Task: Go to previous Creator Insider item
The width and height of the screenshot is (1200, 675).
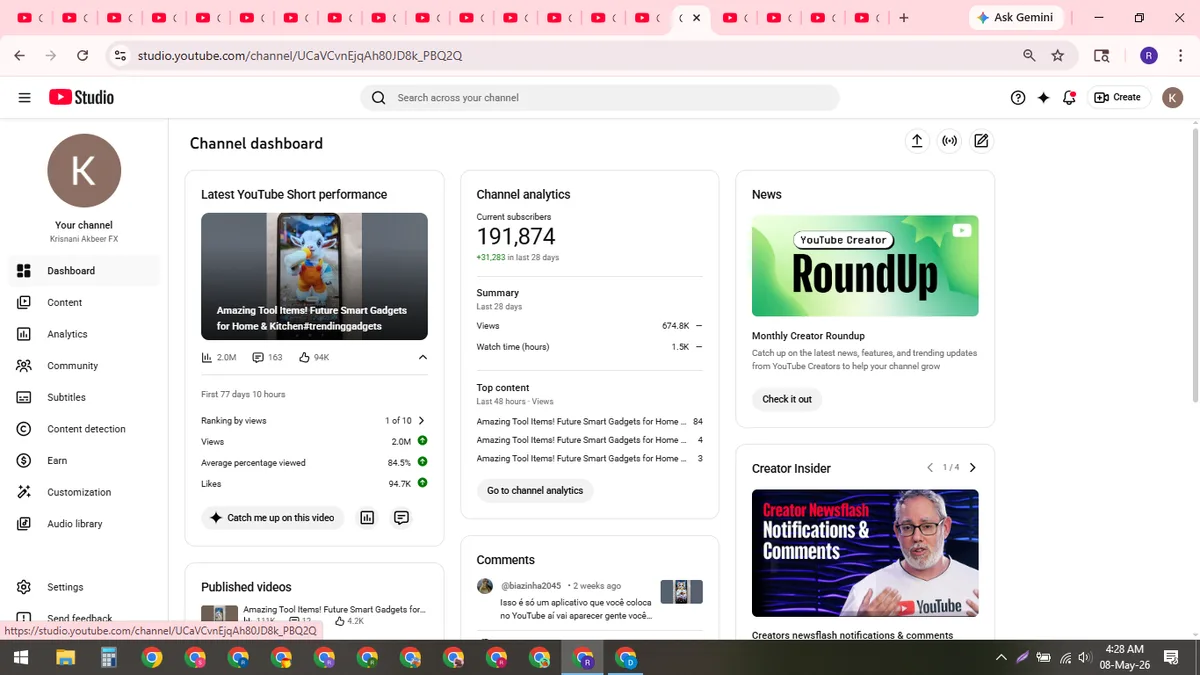Action: point(930,468)
